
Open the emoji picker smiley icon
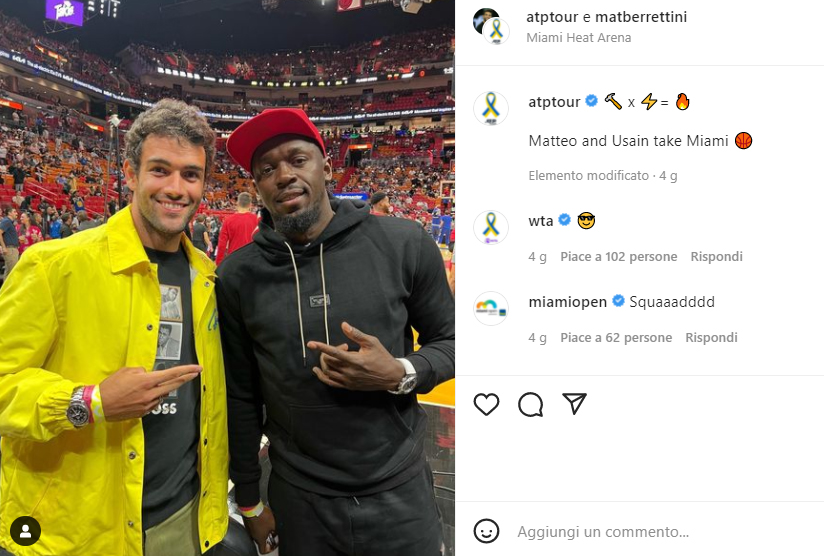(x=486, y=531)
